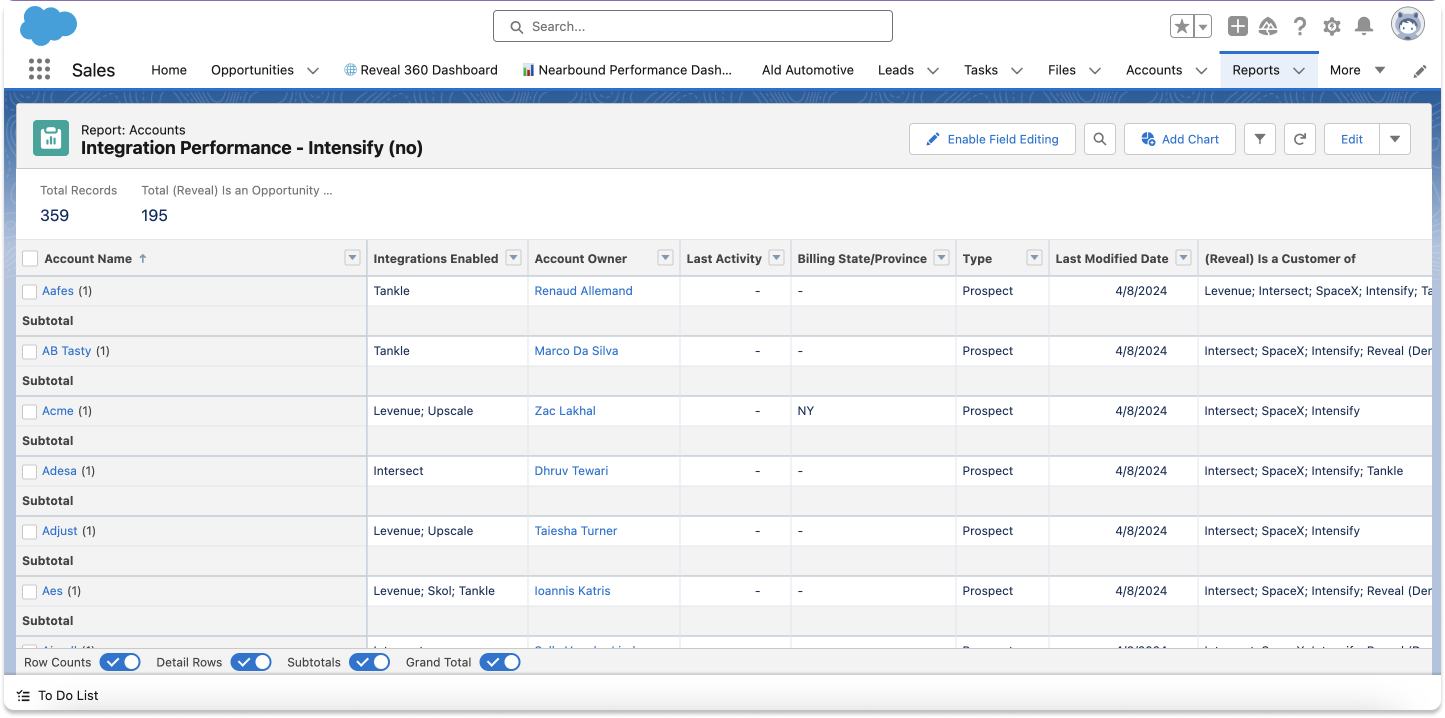Click the pencil to edit navigation bar
1445x718 pixels.
(x=1420, y=71)
